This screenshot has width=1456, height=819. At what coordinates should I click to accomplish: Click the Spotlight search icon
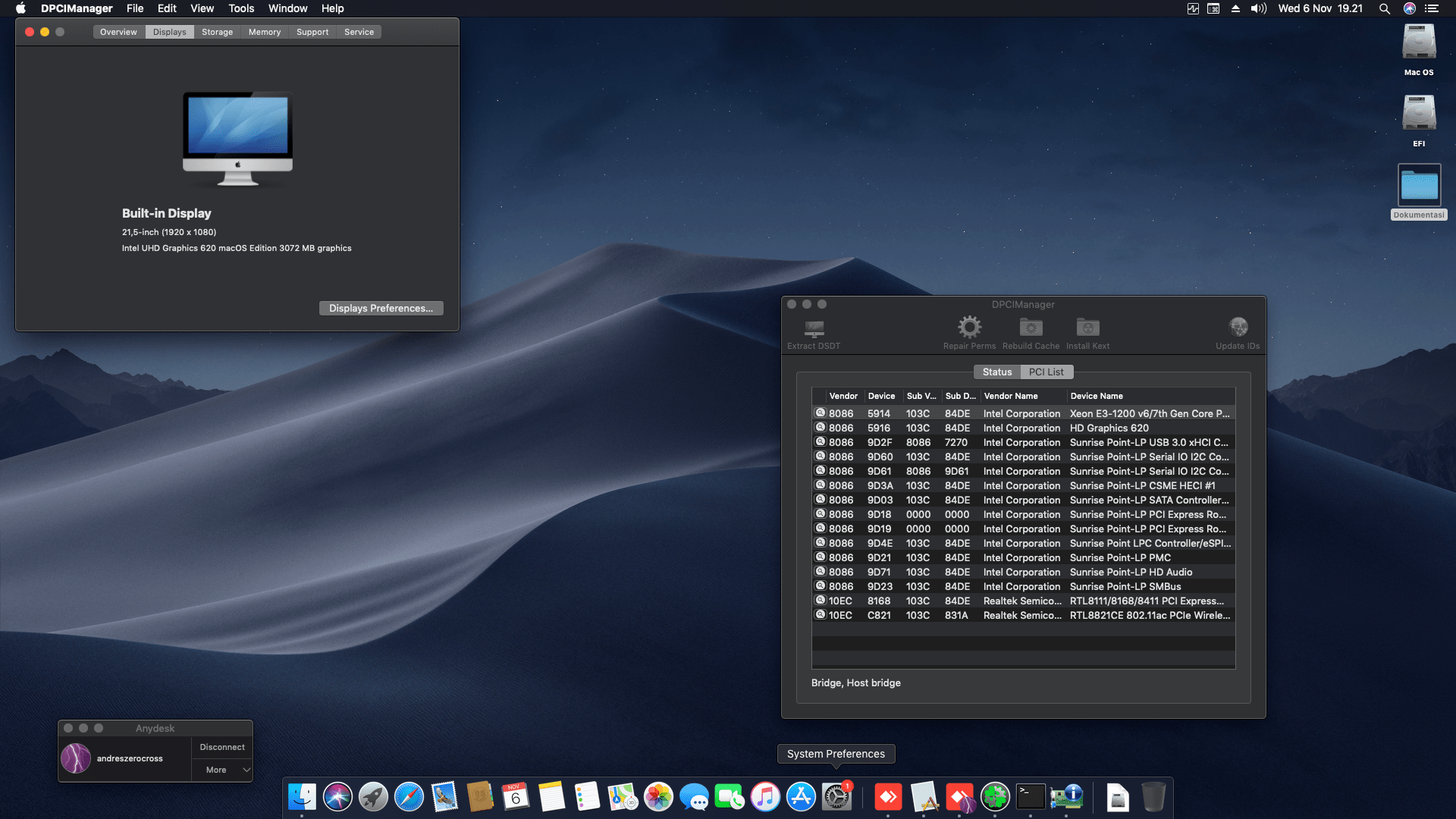(1384, 8)
